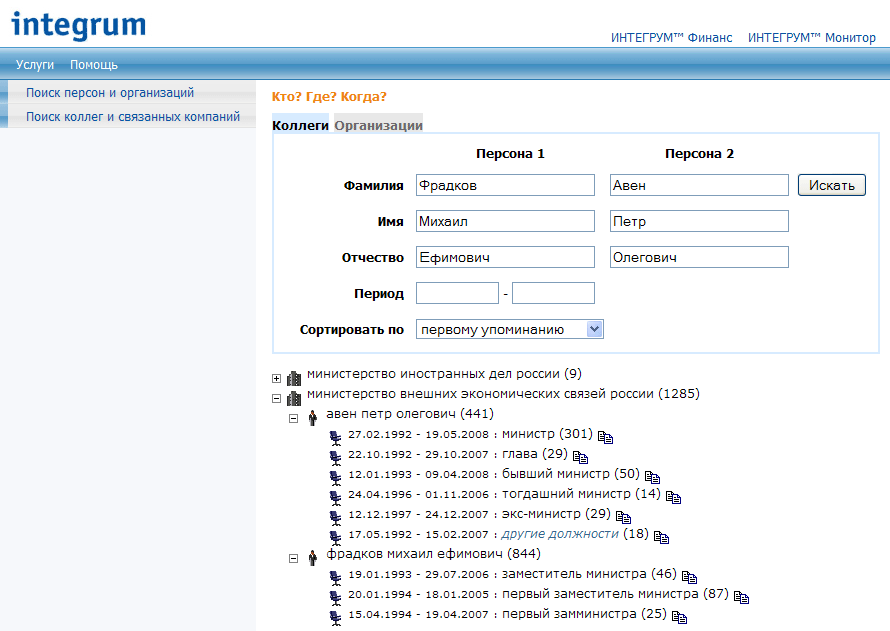This screenshot has height=631, width=890.
Task: Click the building icon beside министерство внешних экономических связей
Action: click(x=294, y=398)
